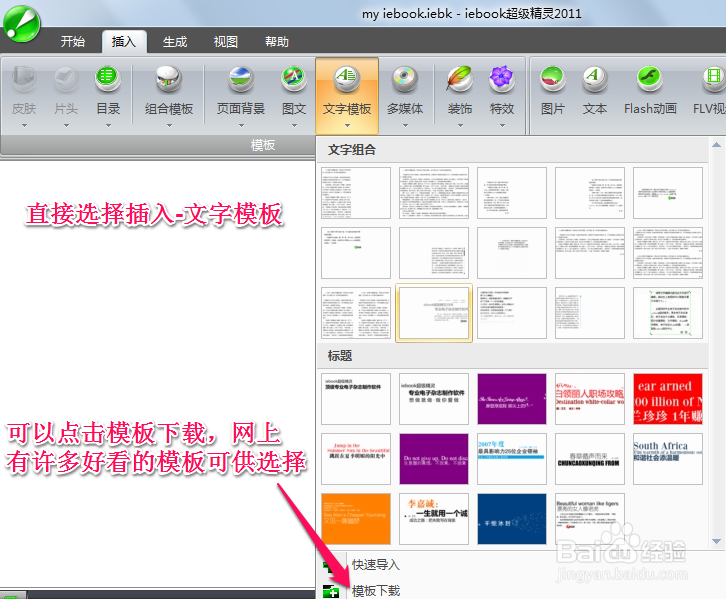Click the 多媒体 disc icon
The image size is (726, 599).
pos(405,80)
